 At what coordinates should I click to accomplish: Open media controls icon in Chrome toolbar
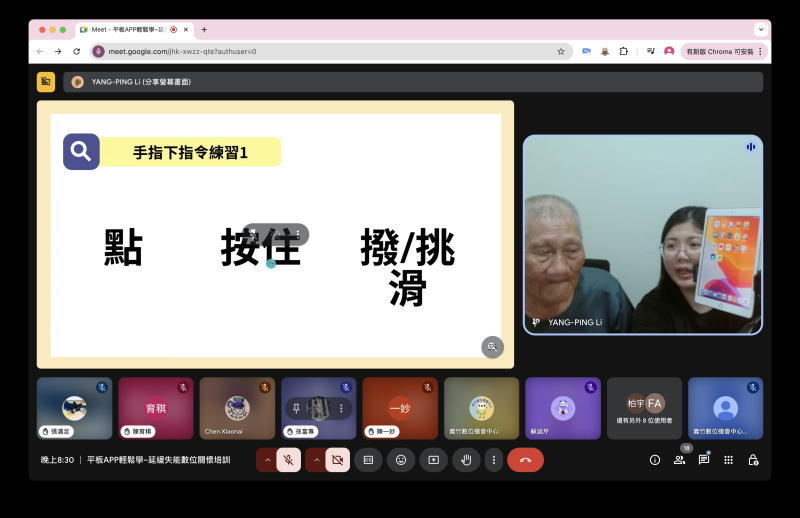tap(651, 52)
